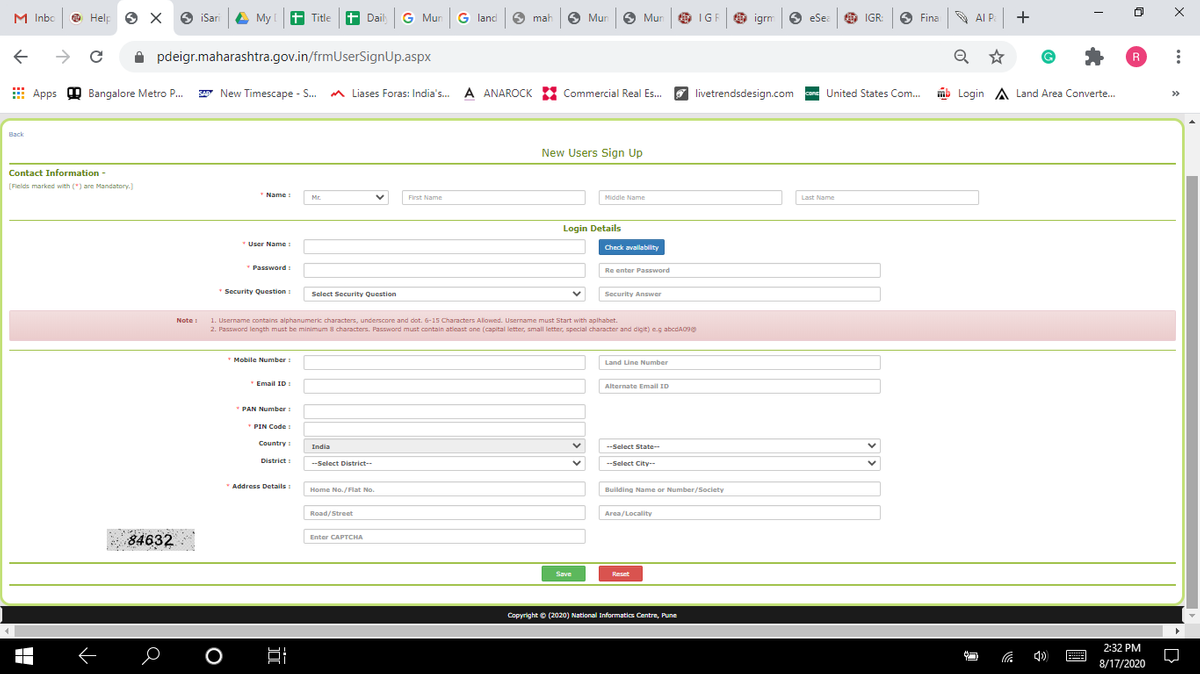Open the Select District dropdown
This screenshot has width=1200, height=674.
[444, 463]
